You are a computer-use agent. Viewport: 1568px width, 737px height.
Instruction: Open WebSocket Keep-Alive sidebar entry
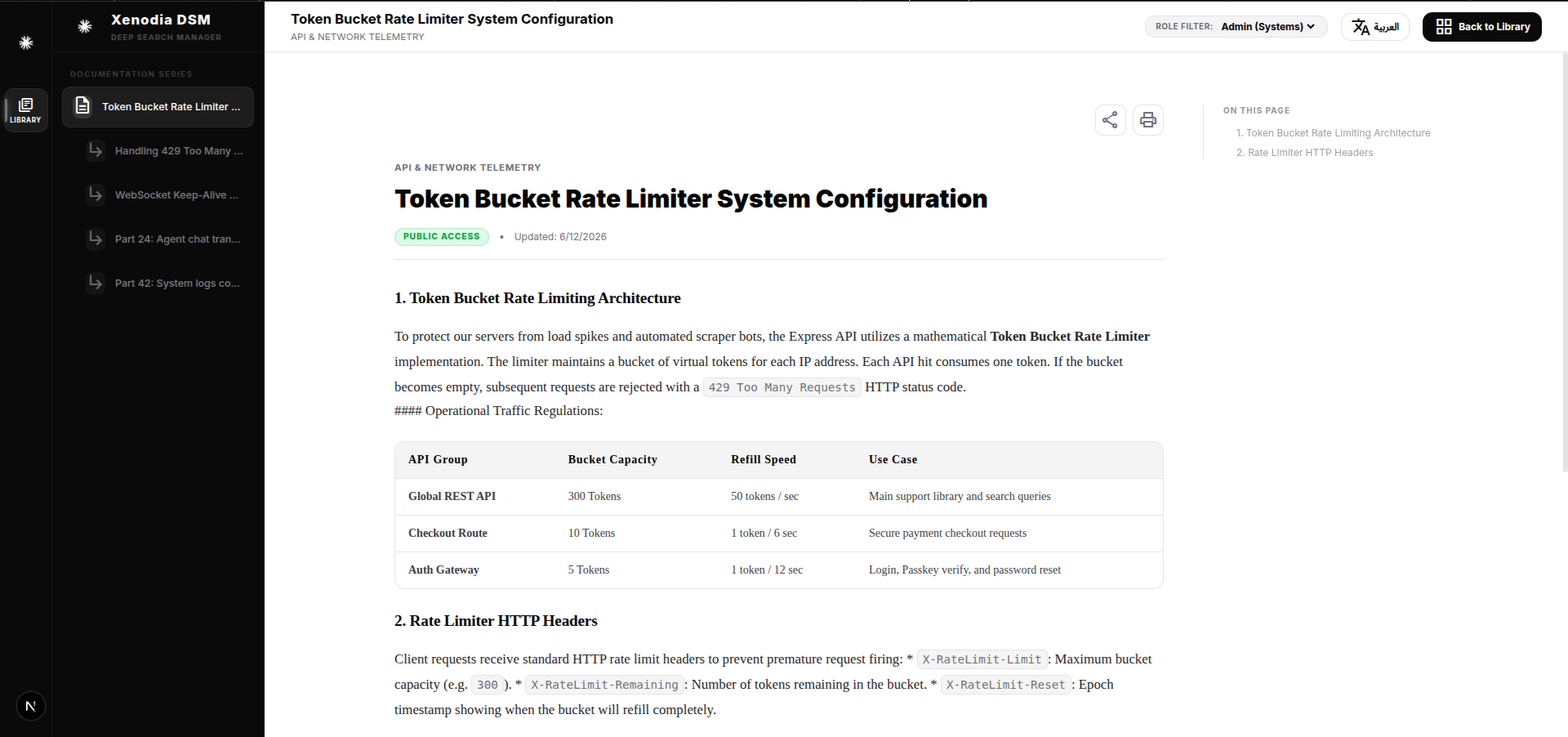(x=164, y=195)
